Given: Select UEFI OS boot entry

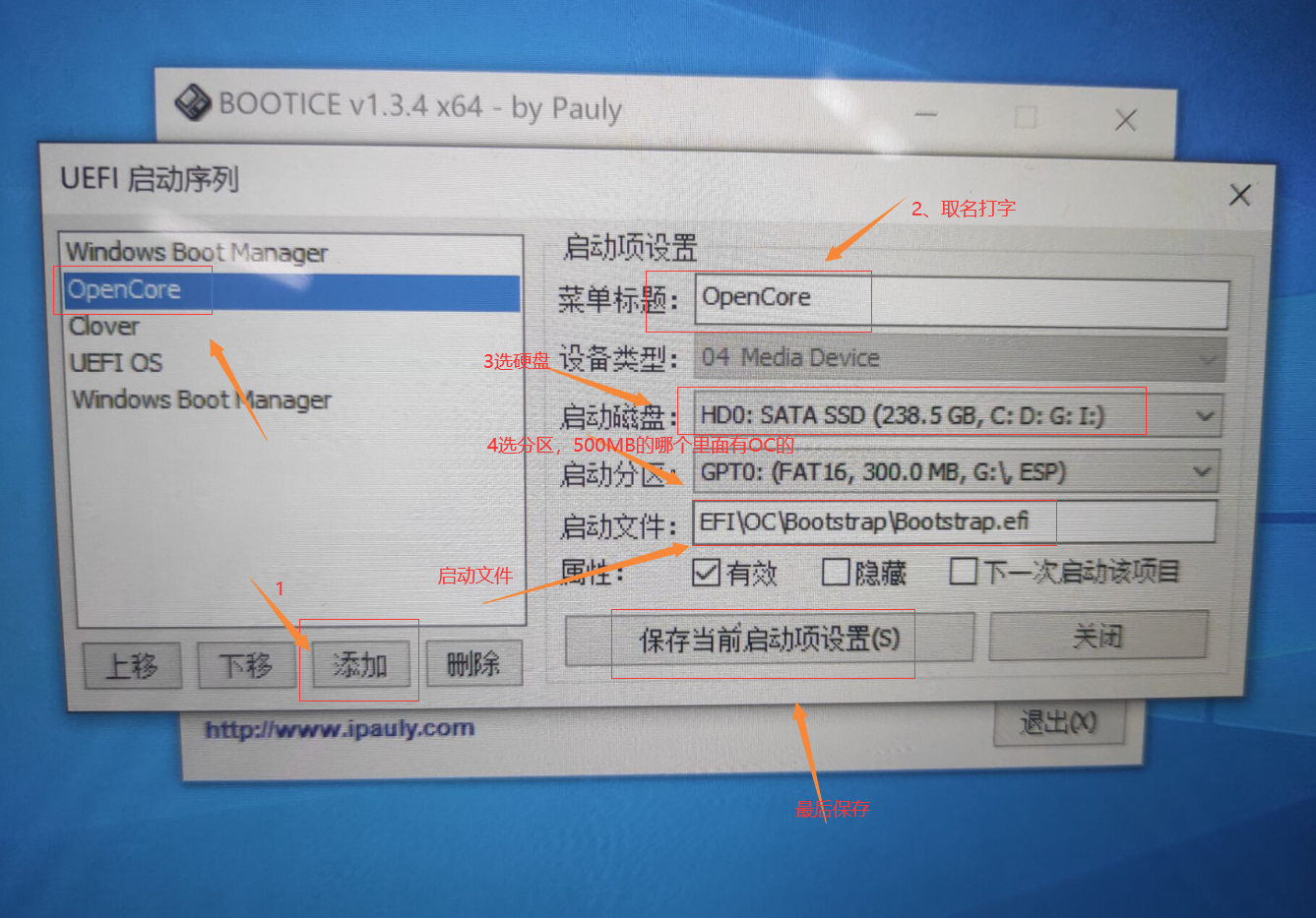Looking at the screenshot, I should [116, 363].
